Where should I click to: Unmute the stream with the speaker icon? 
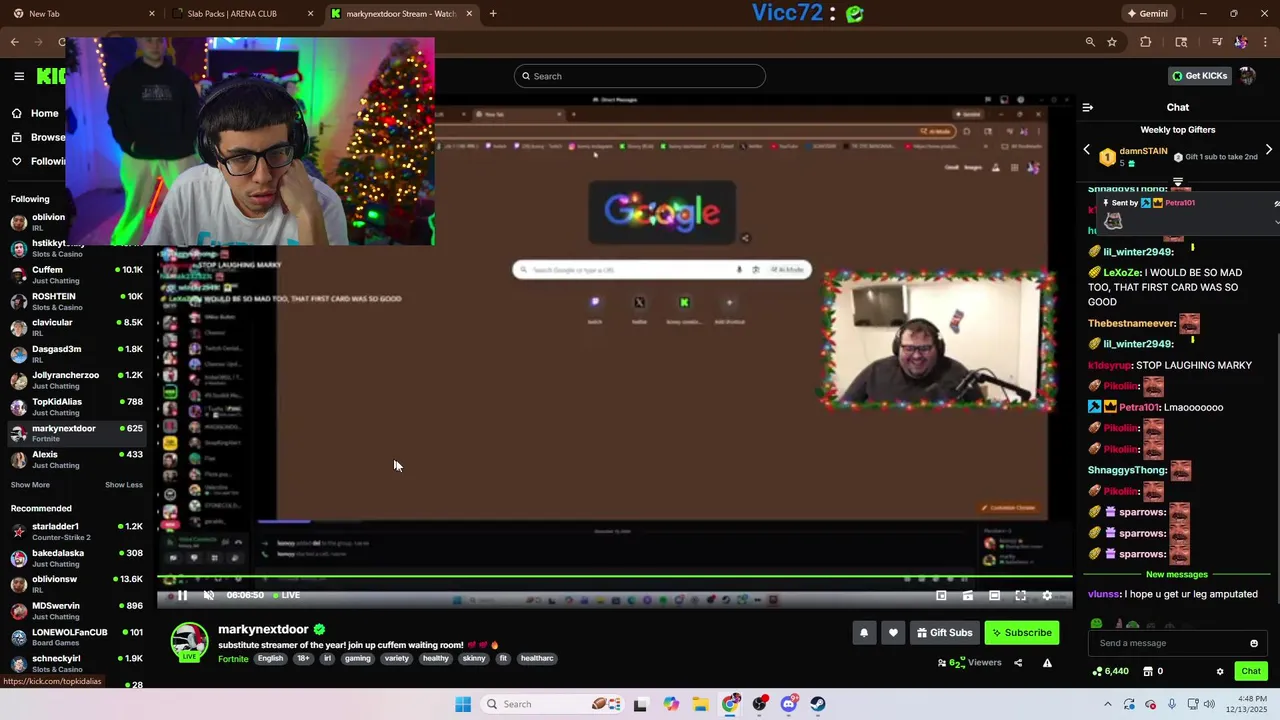click(x=209, y=595)
